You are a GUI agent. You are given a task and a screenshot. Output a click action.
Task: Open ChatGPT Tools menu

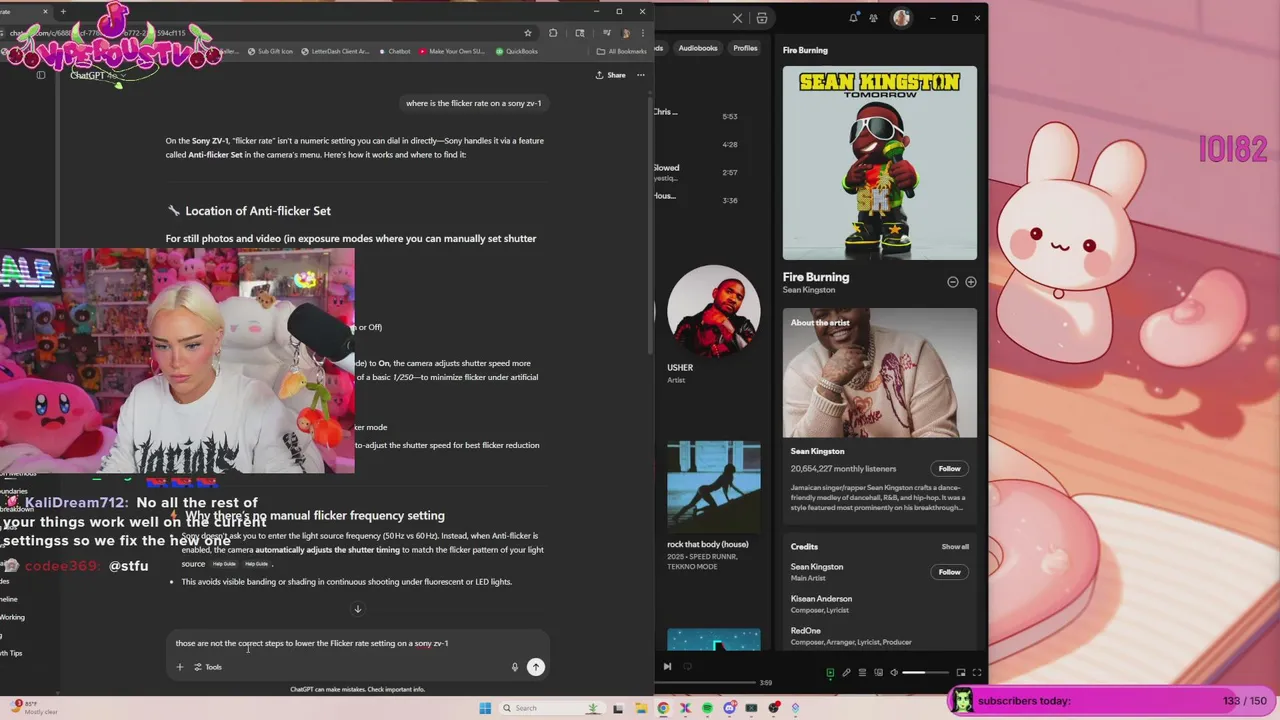[x=208, y=667]
